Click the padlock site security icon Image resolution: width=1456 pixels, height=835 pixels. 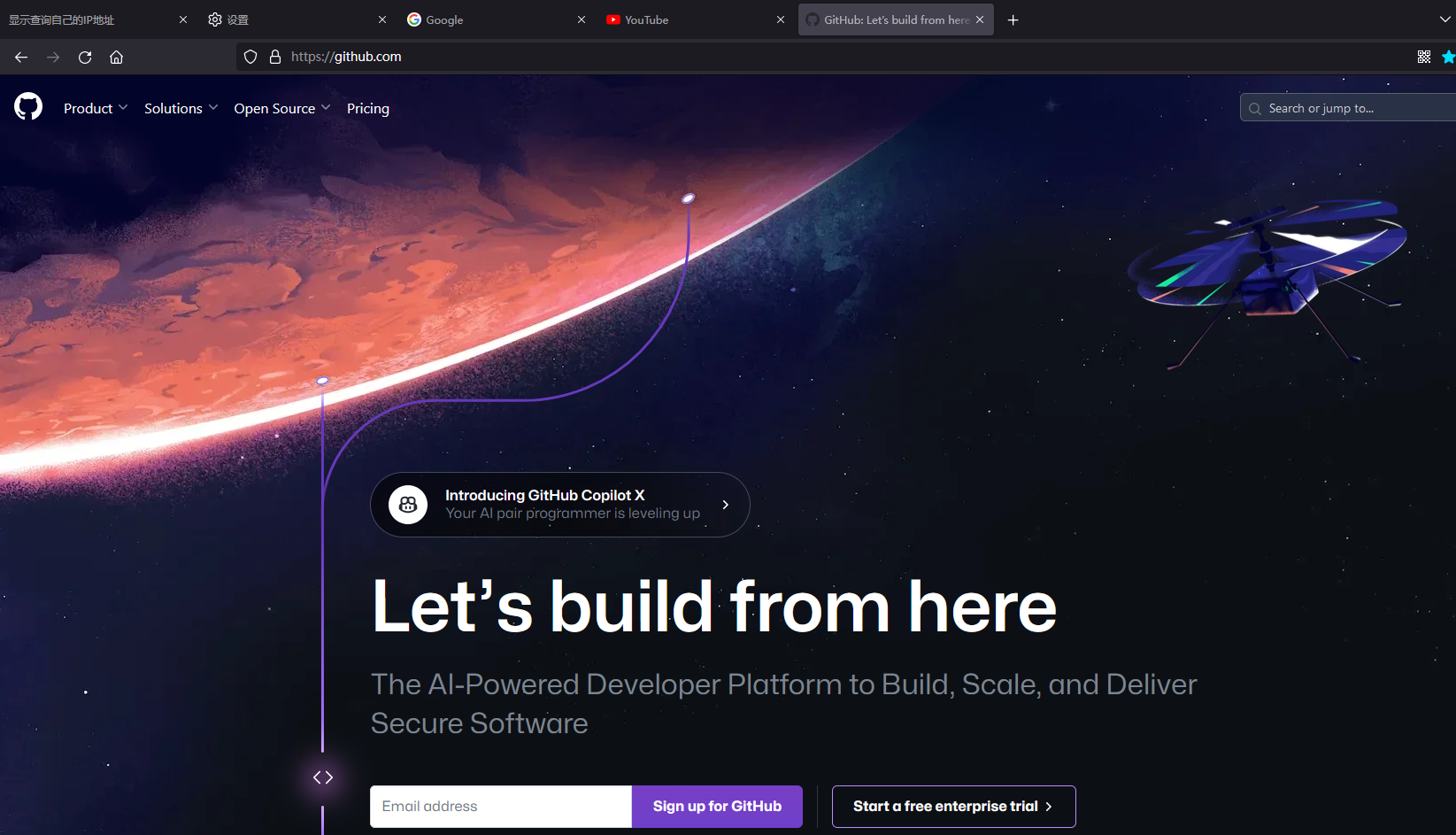tap(275, 57)
